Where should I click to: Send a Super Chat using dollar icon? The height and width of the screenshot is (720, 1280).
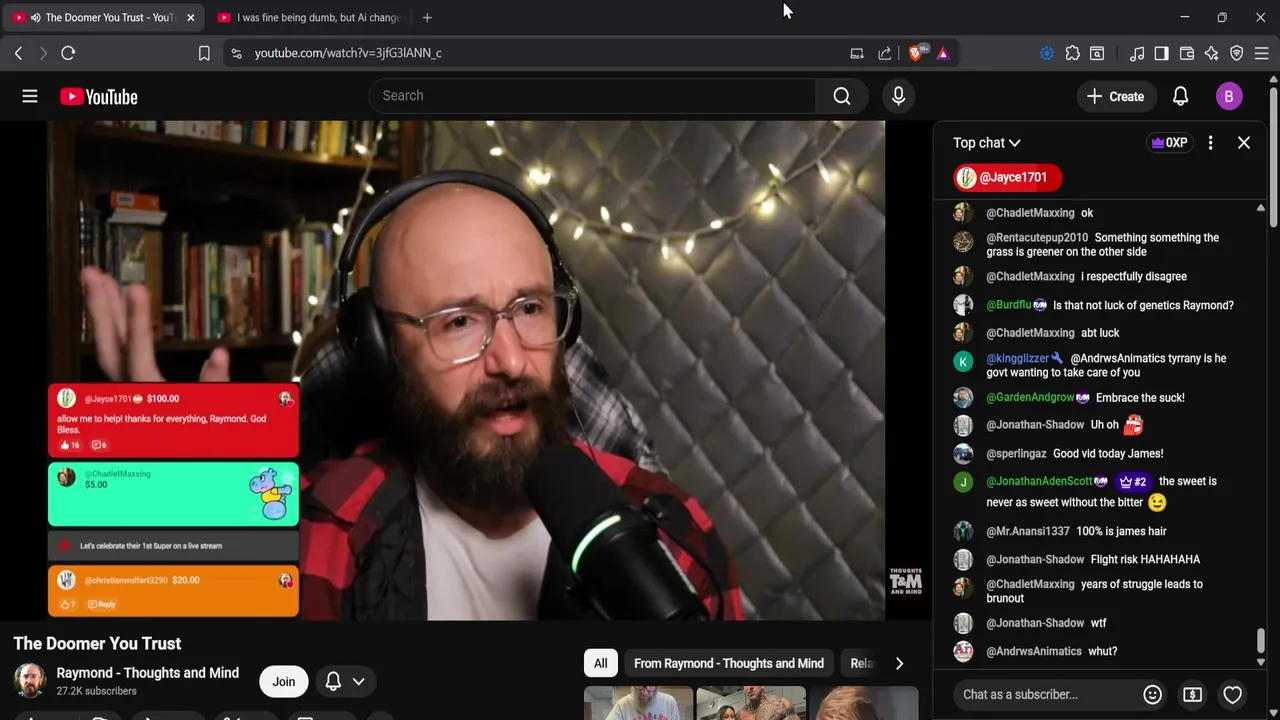pyautogui.click(x=1192, y=694)
